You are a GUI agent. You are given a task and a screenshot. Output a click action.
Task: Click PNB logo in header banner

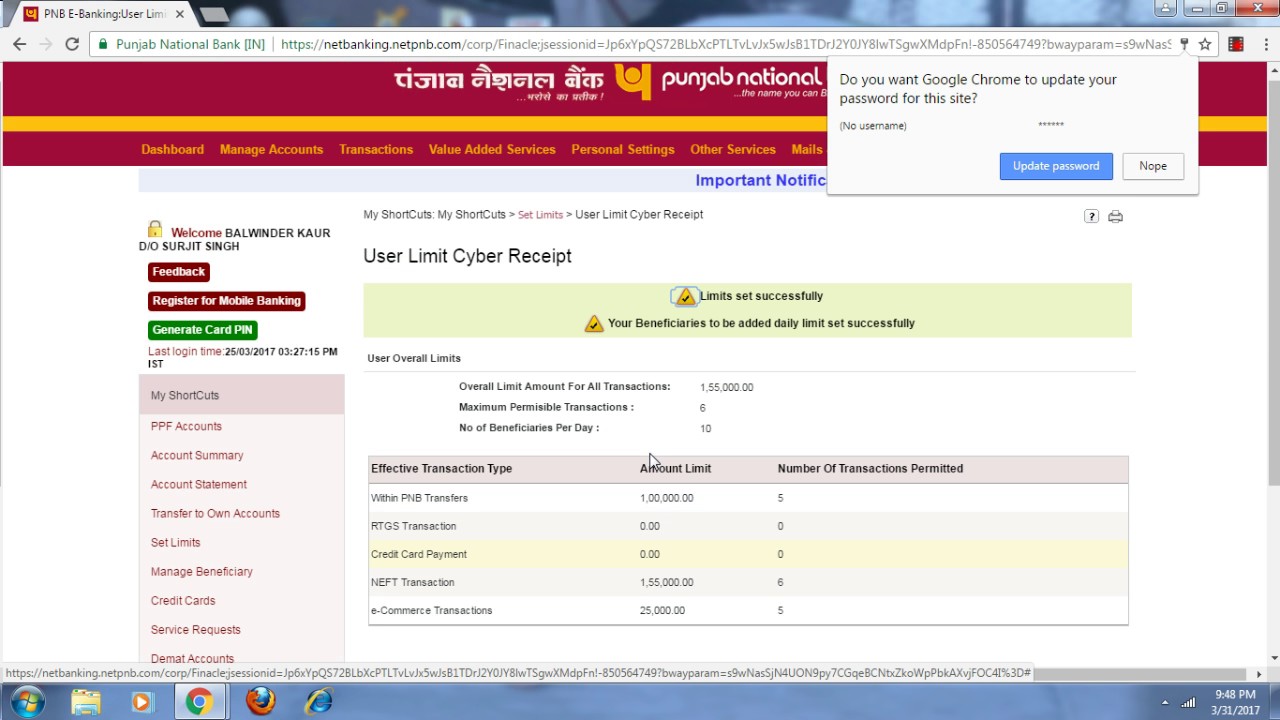click(x=633, y=82)
